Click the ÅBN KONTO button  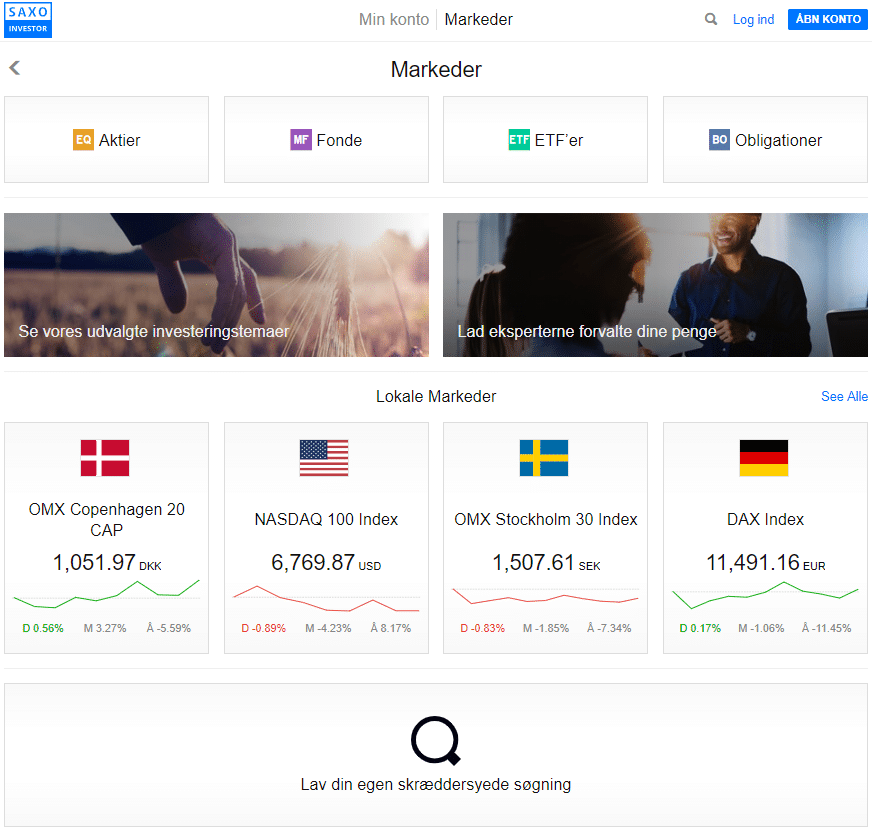pyautogui.click(x=828, y=19)
